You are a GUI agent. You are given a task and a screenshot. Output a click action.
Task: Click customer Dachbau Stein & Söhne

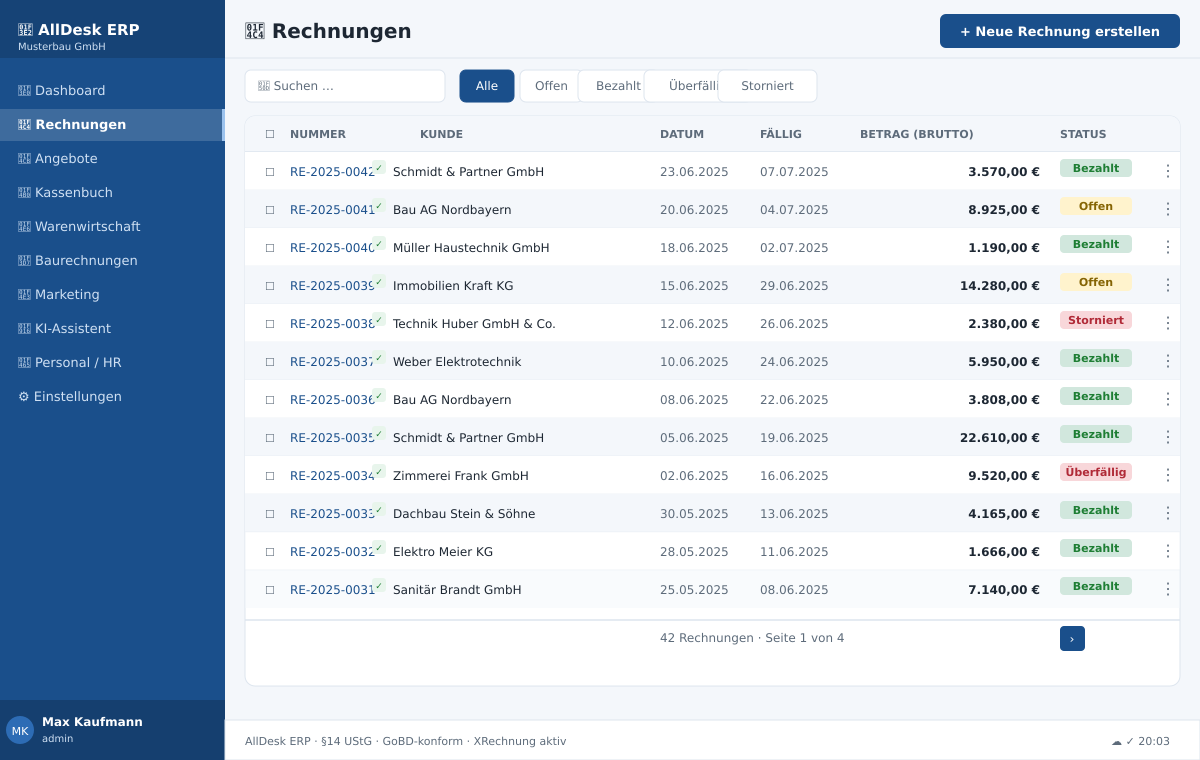[x=464, y=514]
